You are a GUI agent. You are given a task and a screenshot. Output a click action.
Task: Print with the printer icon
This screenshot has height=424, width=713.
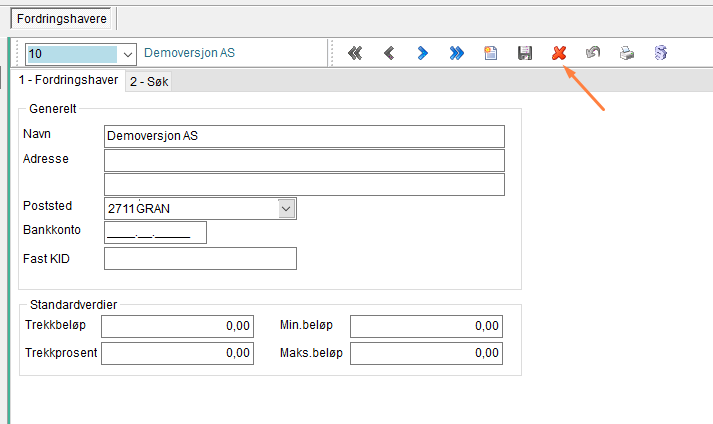[627, 53]
